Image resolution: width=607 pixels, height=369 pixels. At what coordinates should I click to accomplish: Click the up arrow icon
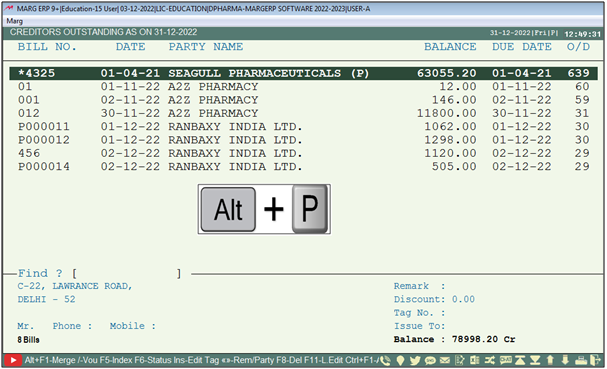point(550,360)
